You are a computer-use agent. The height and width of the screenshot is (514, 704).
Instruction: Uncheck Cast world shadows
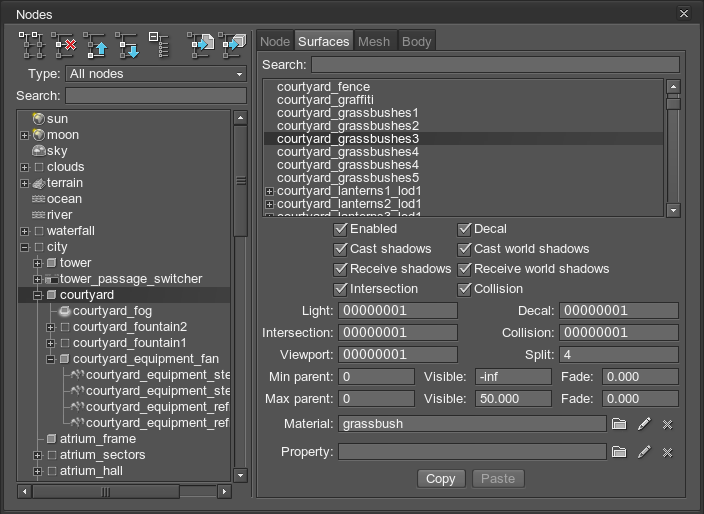[464, 249]
